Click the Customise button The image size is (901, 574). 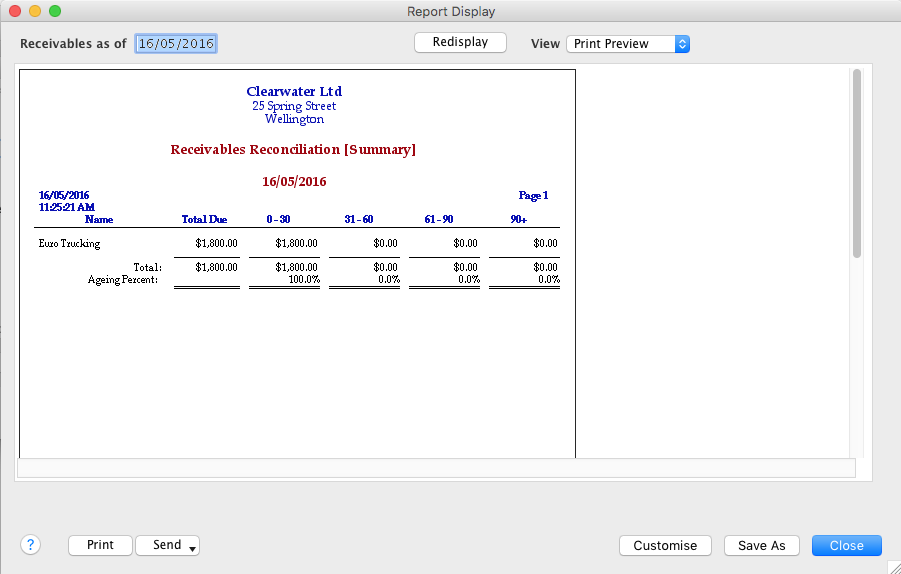[x=665, y=545]
